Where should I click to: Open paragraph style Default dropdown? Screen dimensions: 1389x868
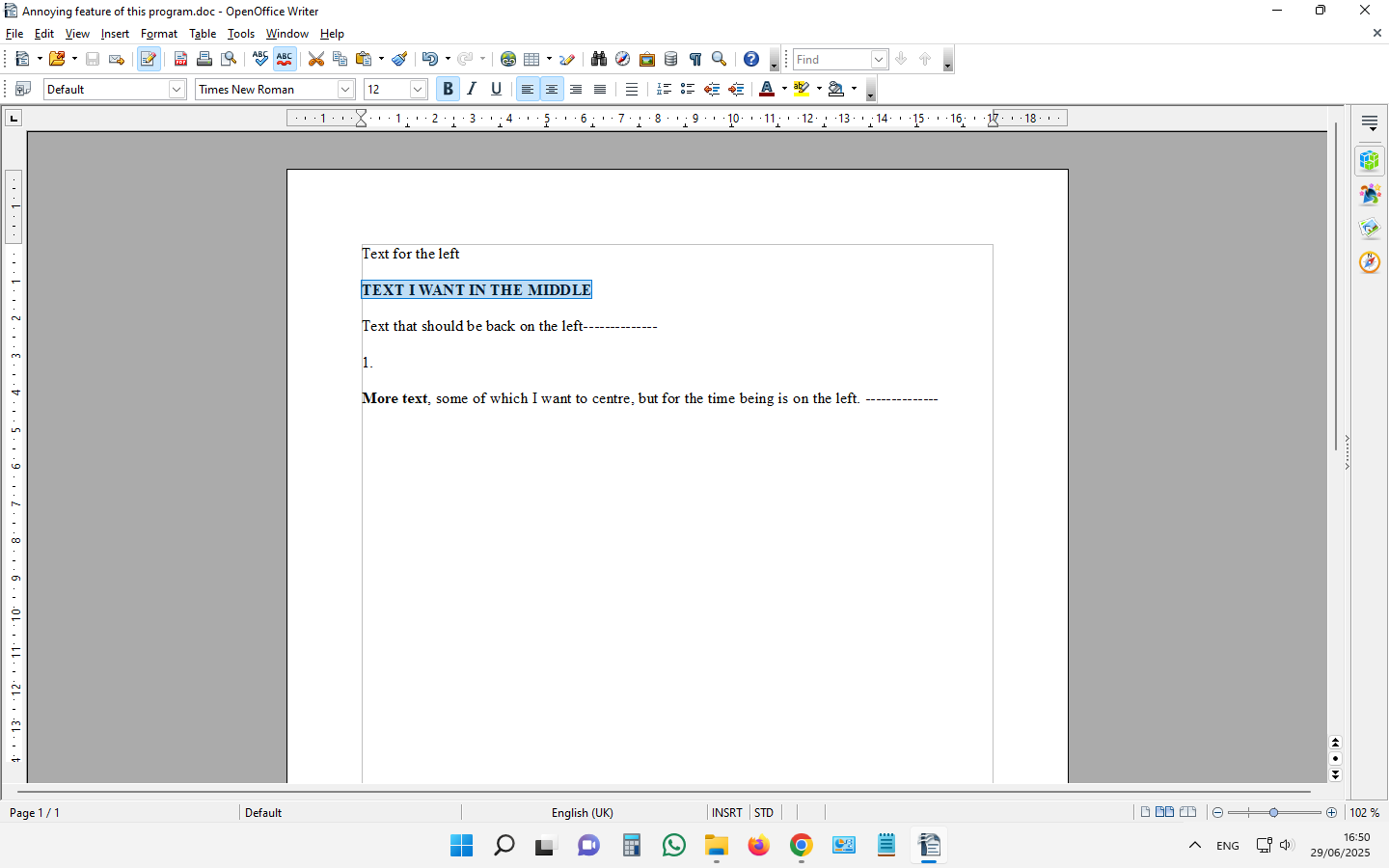pos(177,89)
